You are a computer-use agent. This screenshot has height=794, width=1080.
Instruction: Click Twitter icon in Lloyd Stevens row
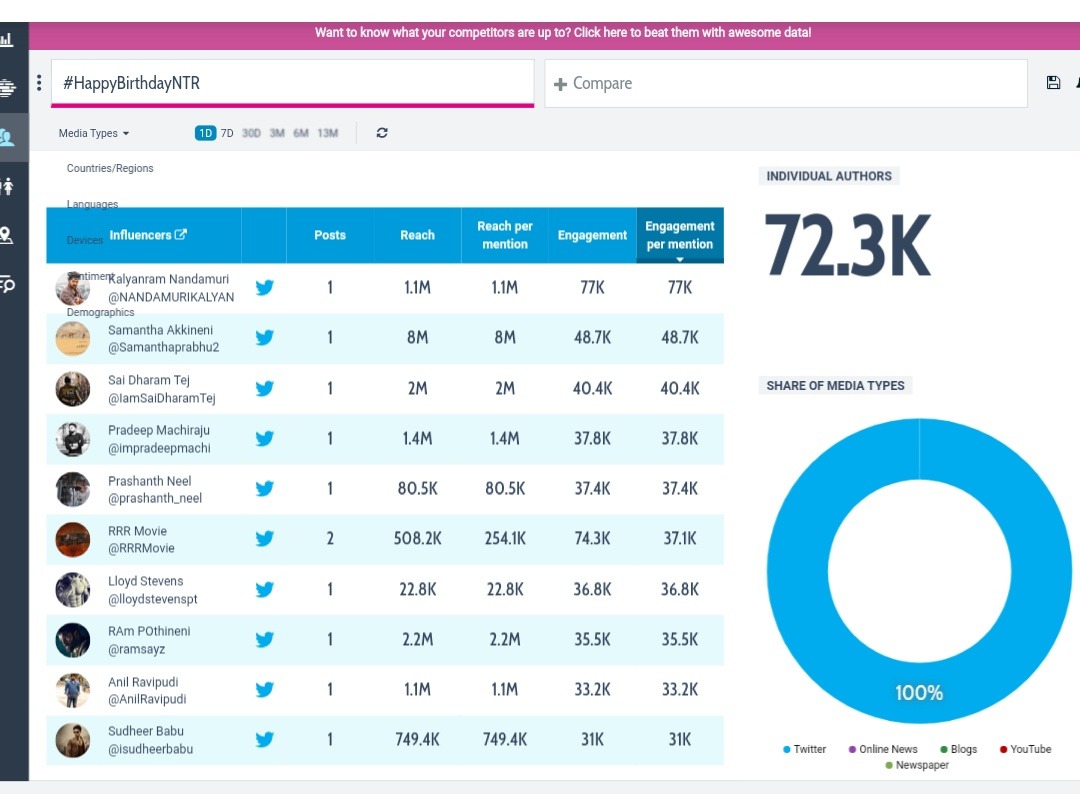click(x=264, y=589)
